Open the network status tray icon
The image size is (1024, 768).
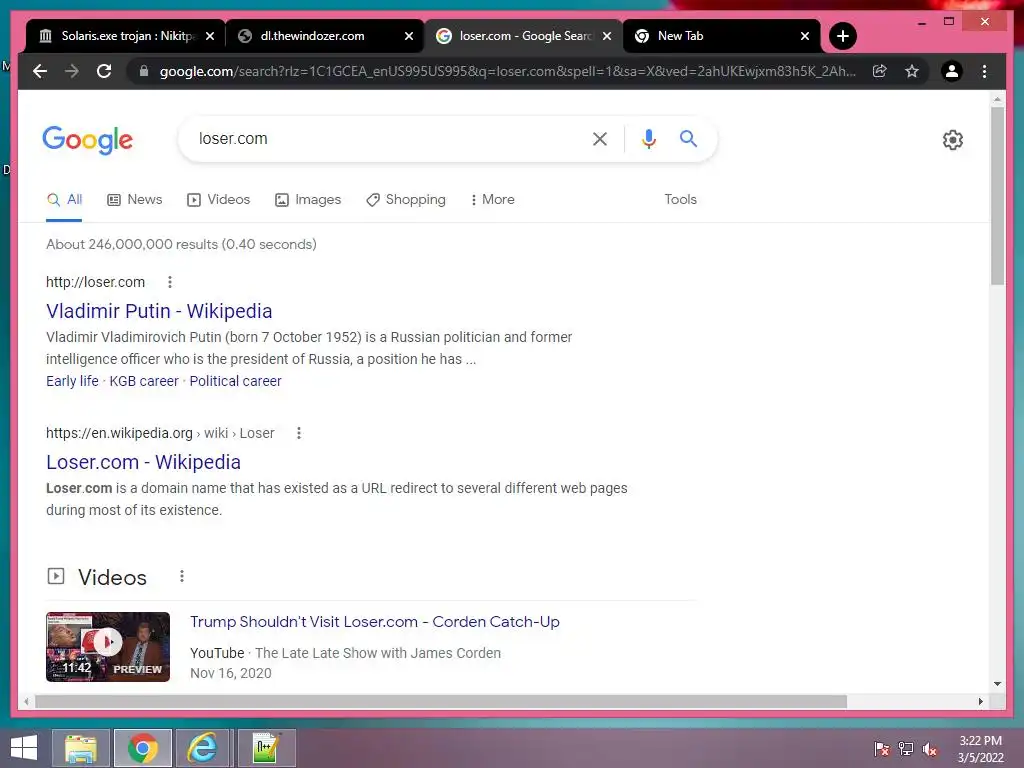point(906,748)
